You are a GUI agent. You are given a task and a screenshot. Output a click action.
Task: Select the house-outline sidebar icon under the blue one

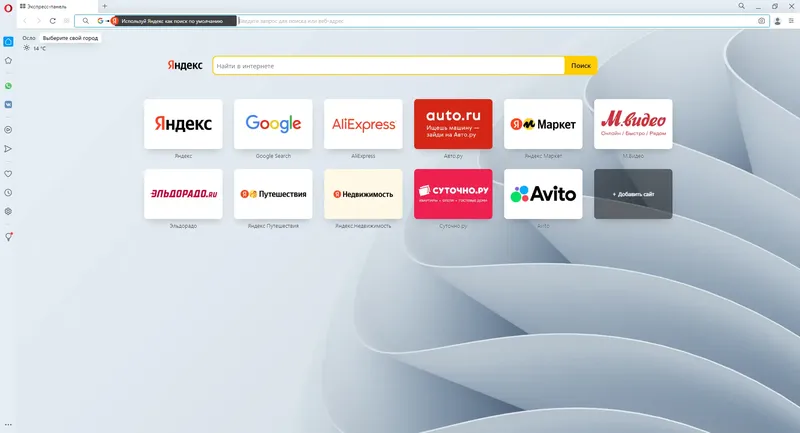(x=8, y=61)
